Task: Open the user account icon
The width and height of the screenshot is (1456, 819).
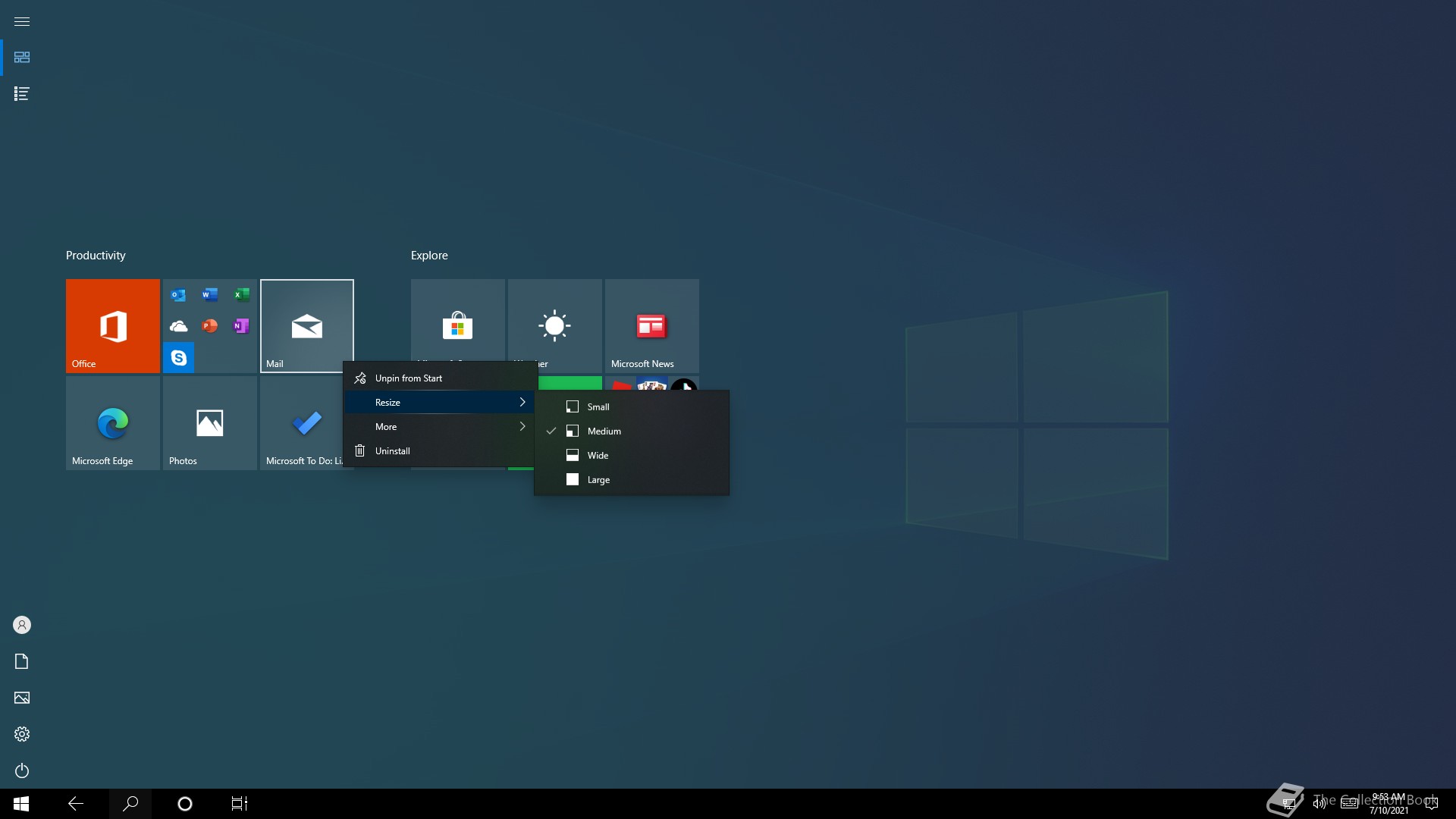Action: coord(22,625)
